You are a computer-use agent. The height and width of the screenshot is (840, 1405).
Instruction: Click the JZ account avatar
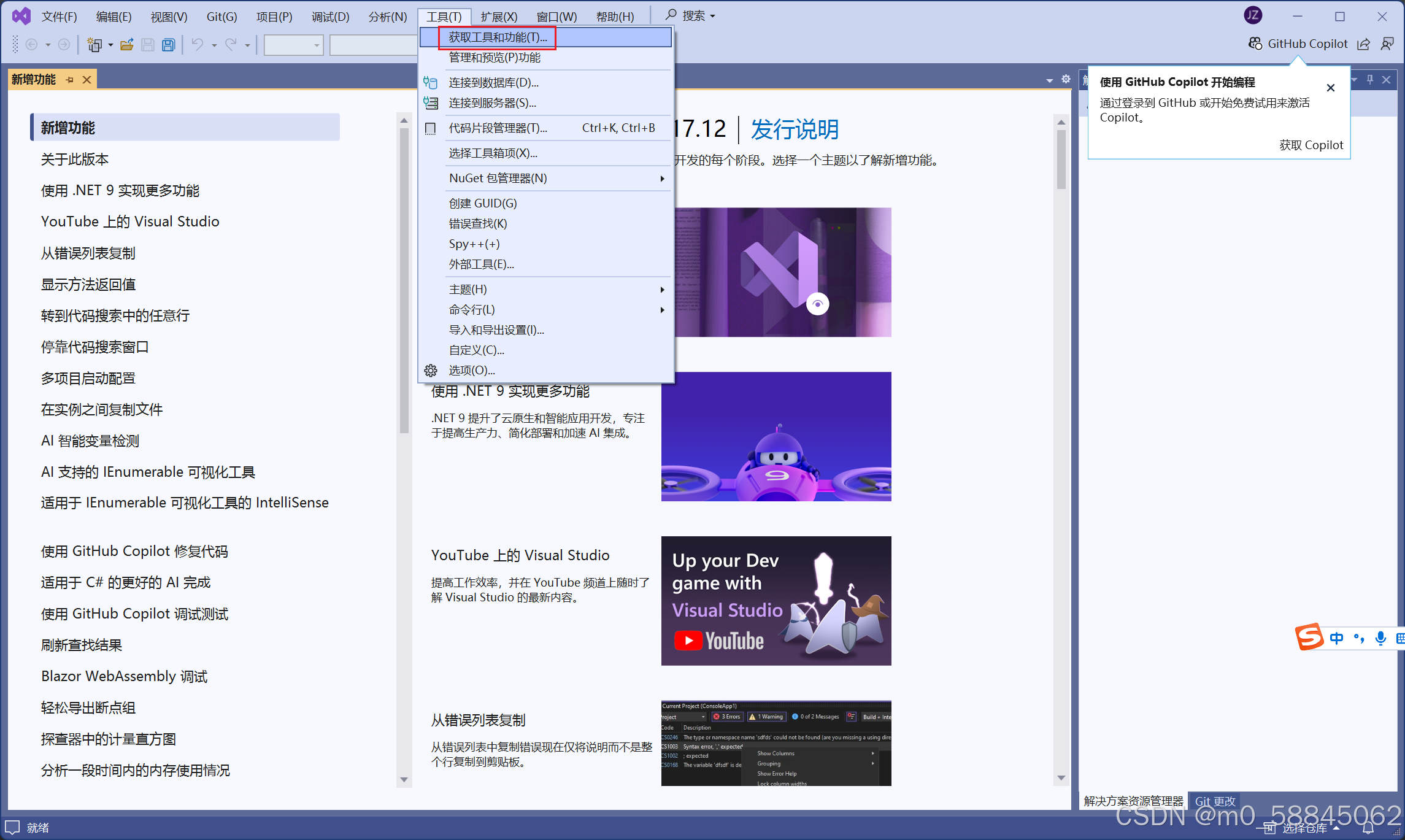1253,15
